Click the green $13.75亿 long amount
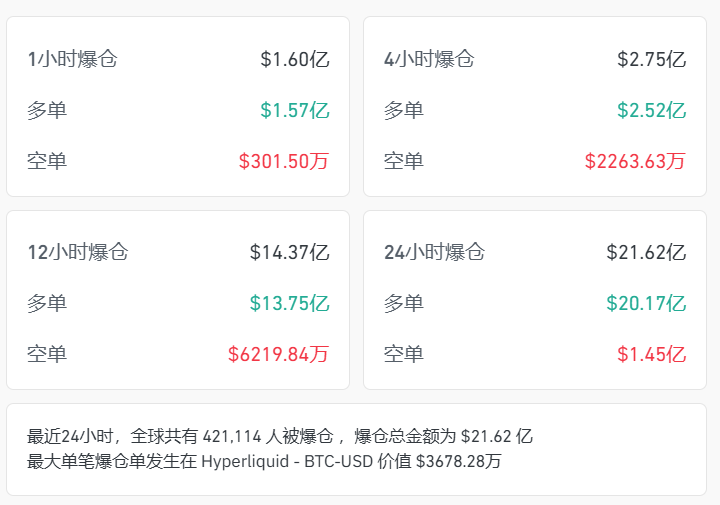Screen dimensions: 720x505 pyautogui.click(x=289, y=303)
